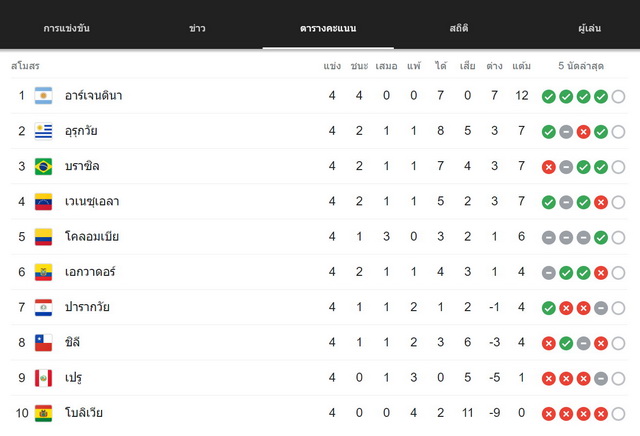Click the Colombia flag icon

click(43, 237)
